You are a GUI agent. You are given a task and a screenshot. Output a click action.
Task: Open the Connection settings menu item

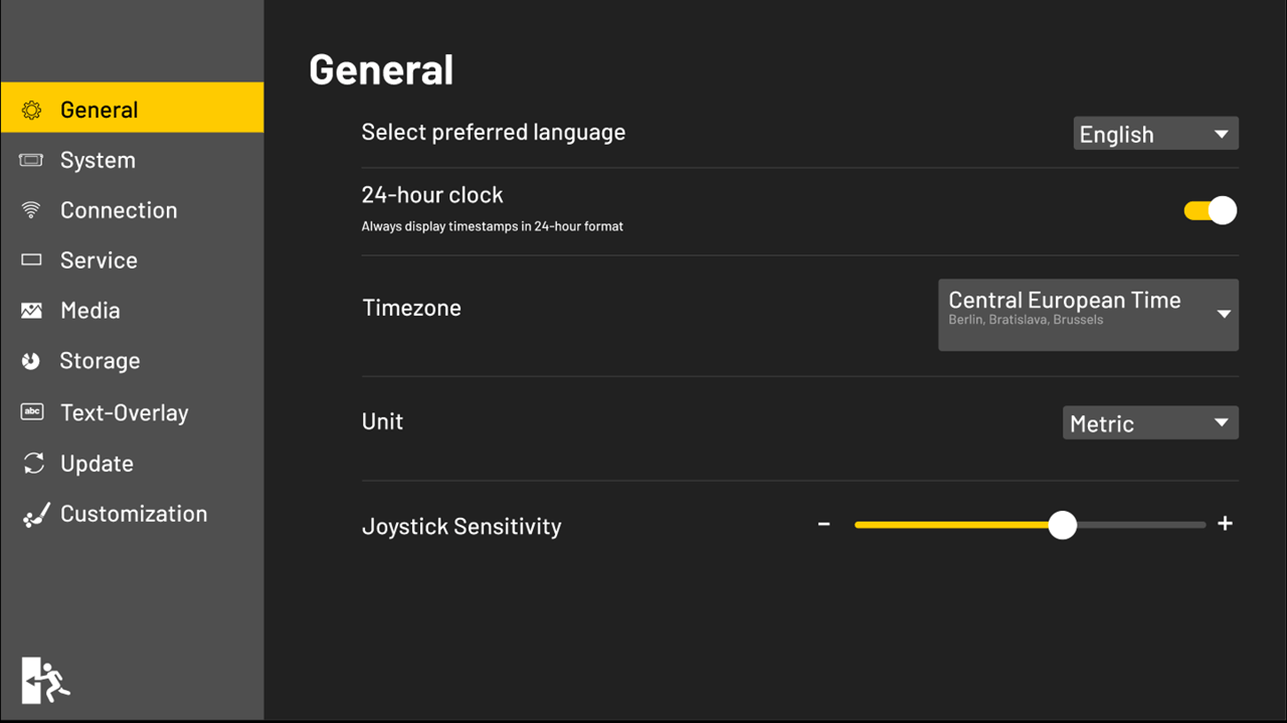tap(118, 210)
